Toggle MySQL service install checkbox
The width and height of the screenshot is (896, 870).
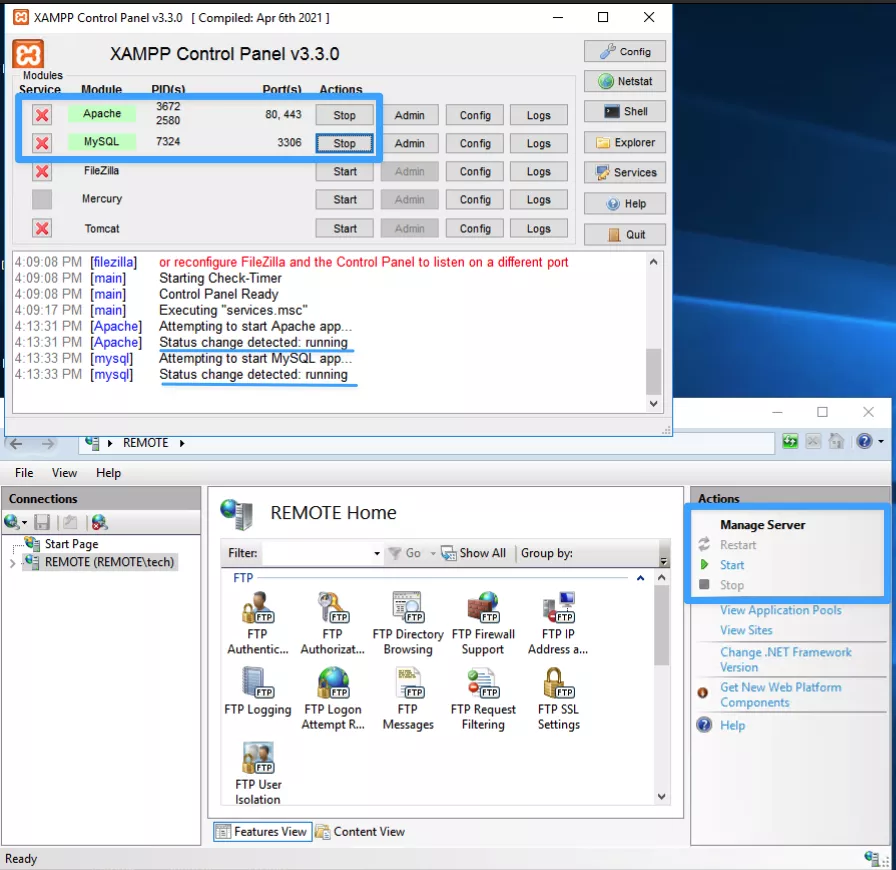[42, 143]
